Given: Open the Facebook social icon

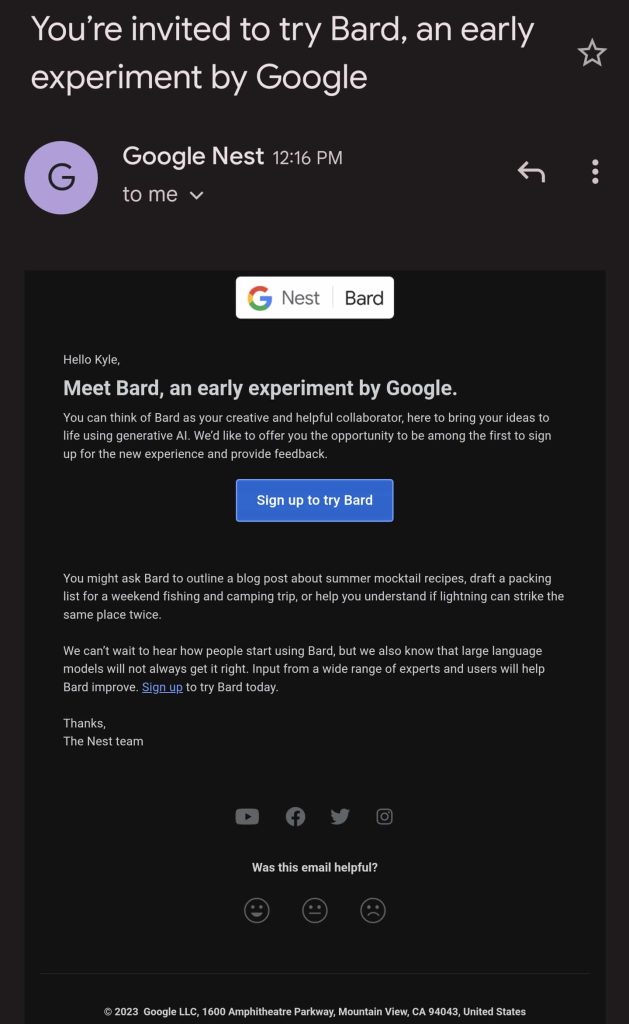Looking at the screenshot, I should 295,817.
